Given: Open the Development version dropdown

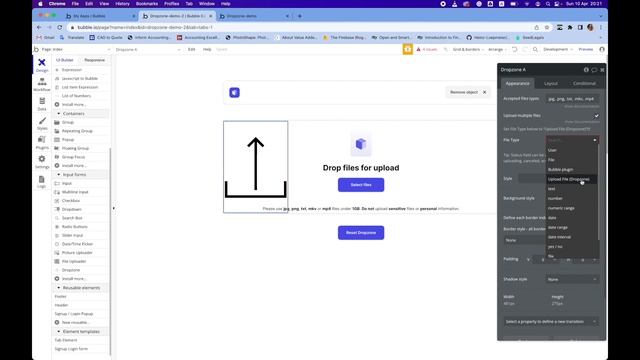Looking at the screenshot, I should tap(558, 49).
